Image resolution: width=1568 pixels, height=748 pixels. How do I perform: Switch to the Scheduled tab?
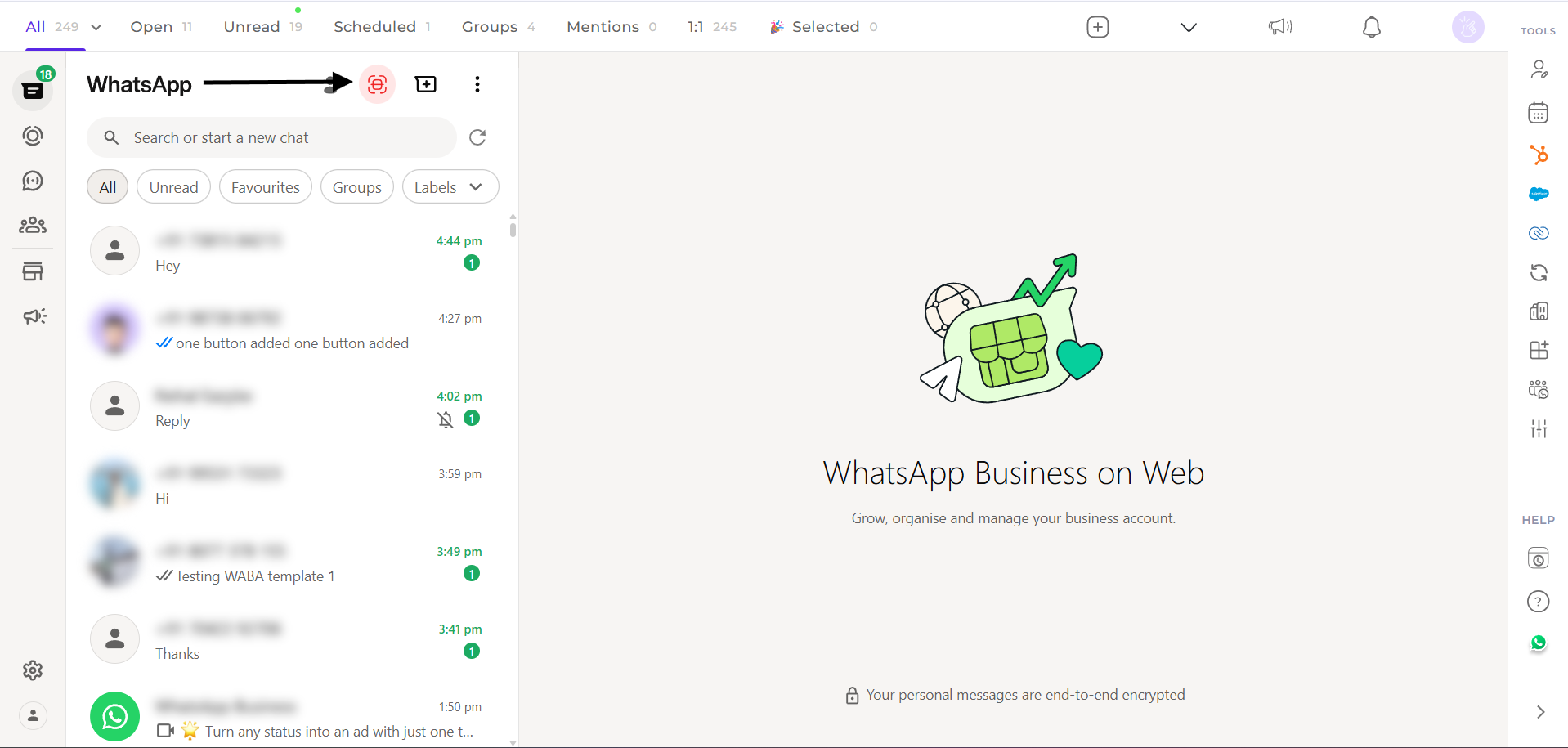tap(383, 27)
